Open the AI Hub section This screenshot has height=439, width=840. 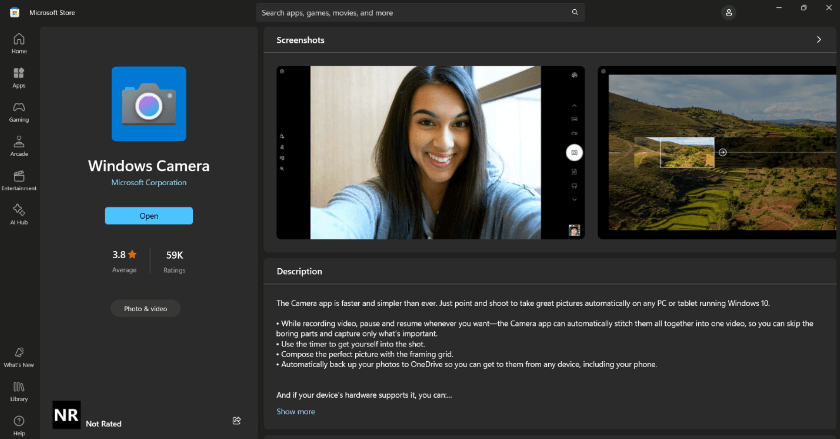point(19,214)
